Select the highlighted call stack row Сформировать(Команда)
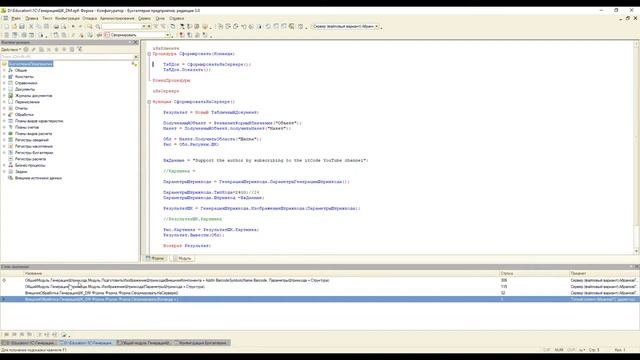The width and height of the screenshot is (640, 360). coord(320,299)
